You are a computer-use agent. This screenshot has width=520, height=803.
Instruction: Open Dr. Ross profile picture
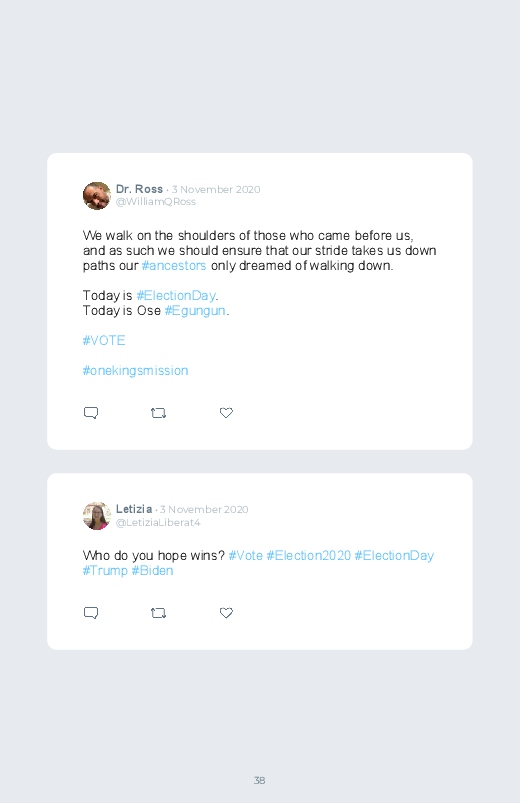(97, 196)
